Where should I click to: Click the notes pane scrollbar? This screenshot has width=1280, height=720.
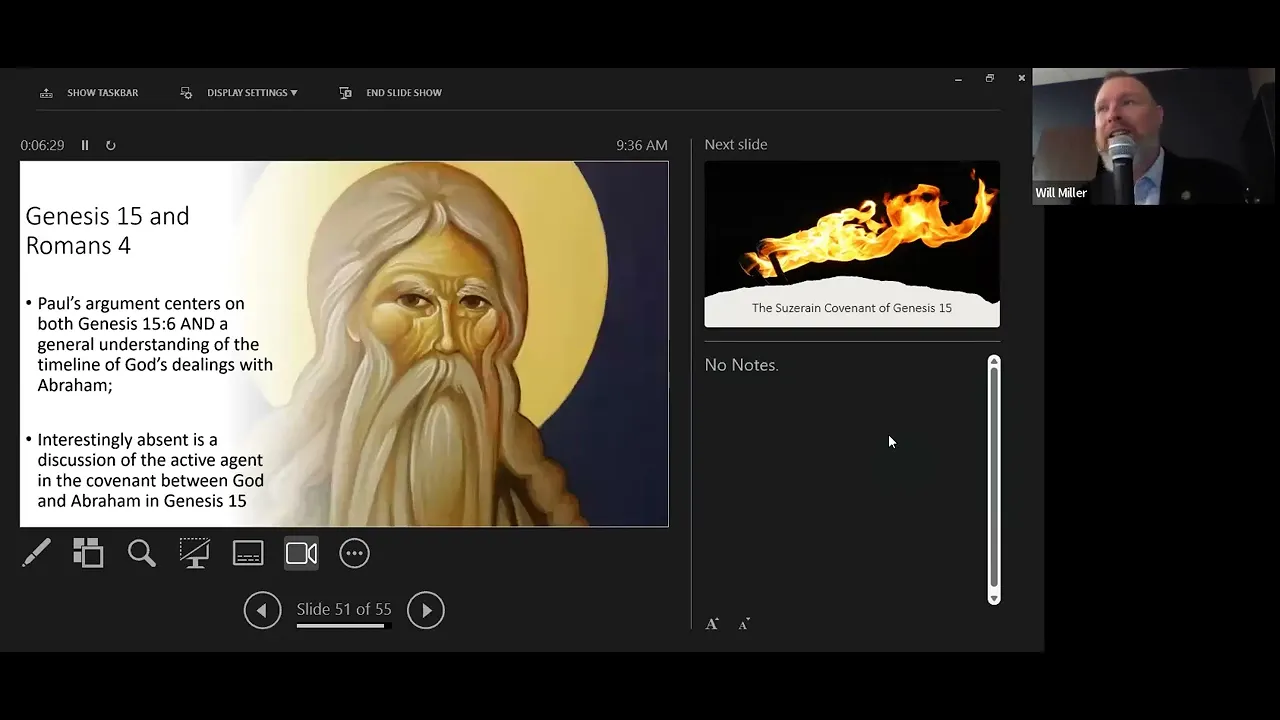click(x=994, y=478)
